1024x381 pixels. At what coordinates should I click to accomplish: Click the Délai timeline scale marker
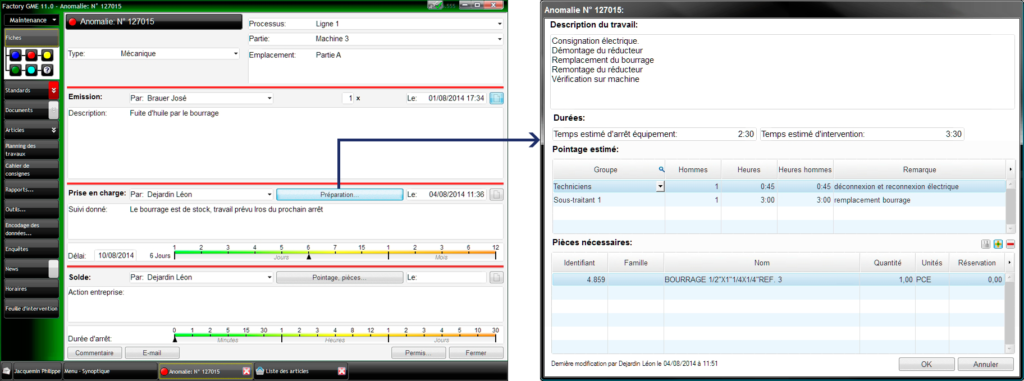pos(309,257)
